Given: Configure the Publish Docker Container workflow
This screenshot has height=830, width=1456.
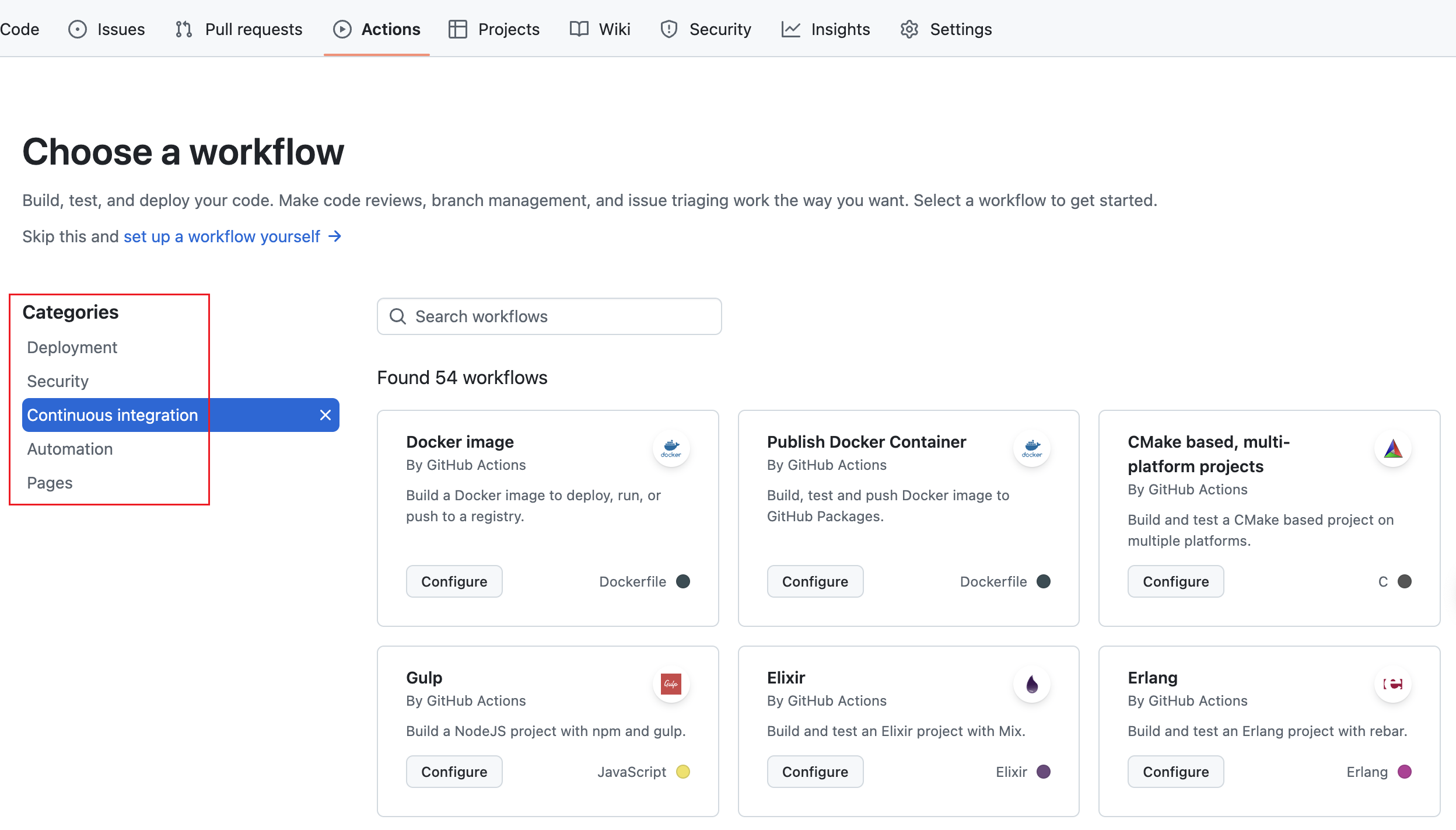Looking at the screenshot, I should 814,581.
